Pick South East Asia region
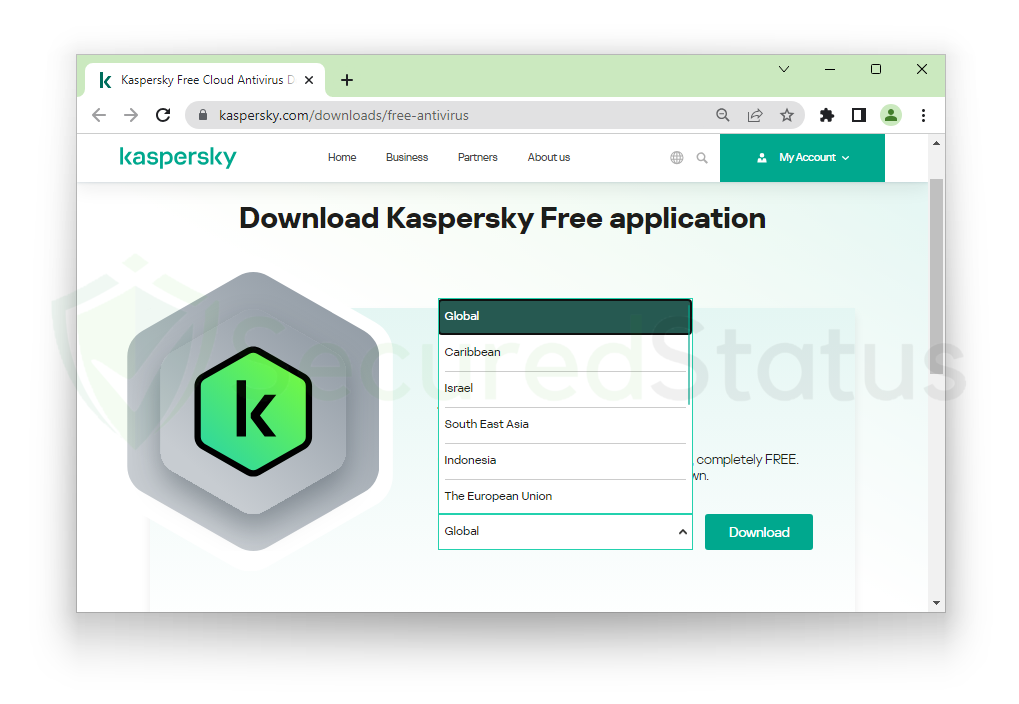1019x704 pixels. tap(564, 424)
